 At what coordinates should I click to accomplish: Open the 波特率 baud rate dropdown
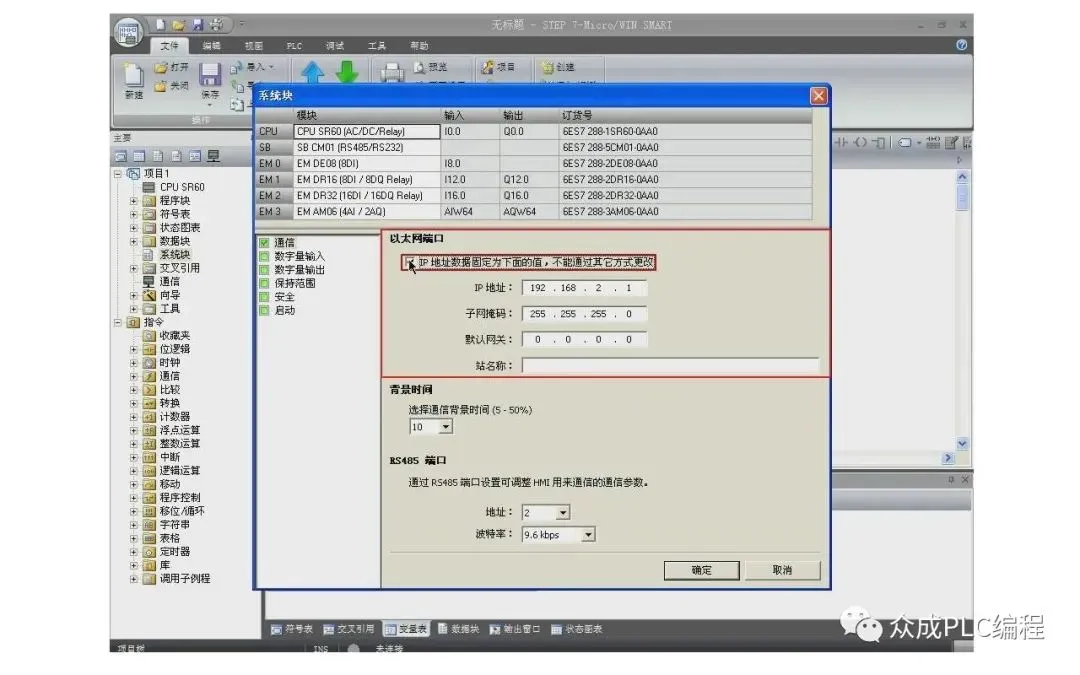[x=588, y=534]
